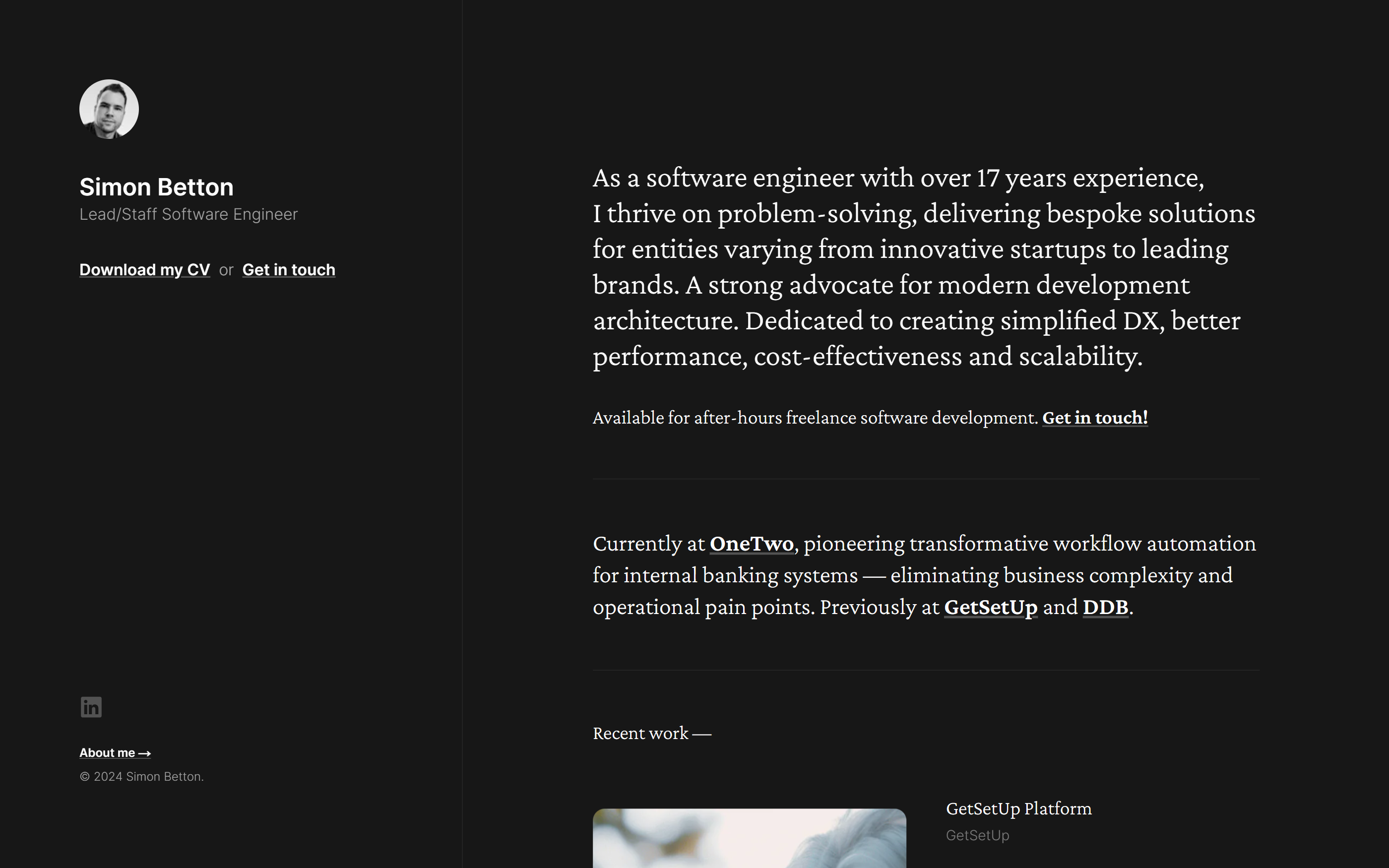The width and height of the screenshot is (1389, 868).
Task: Click Simon Betton's profile photo
Action: [109, 109]
